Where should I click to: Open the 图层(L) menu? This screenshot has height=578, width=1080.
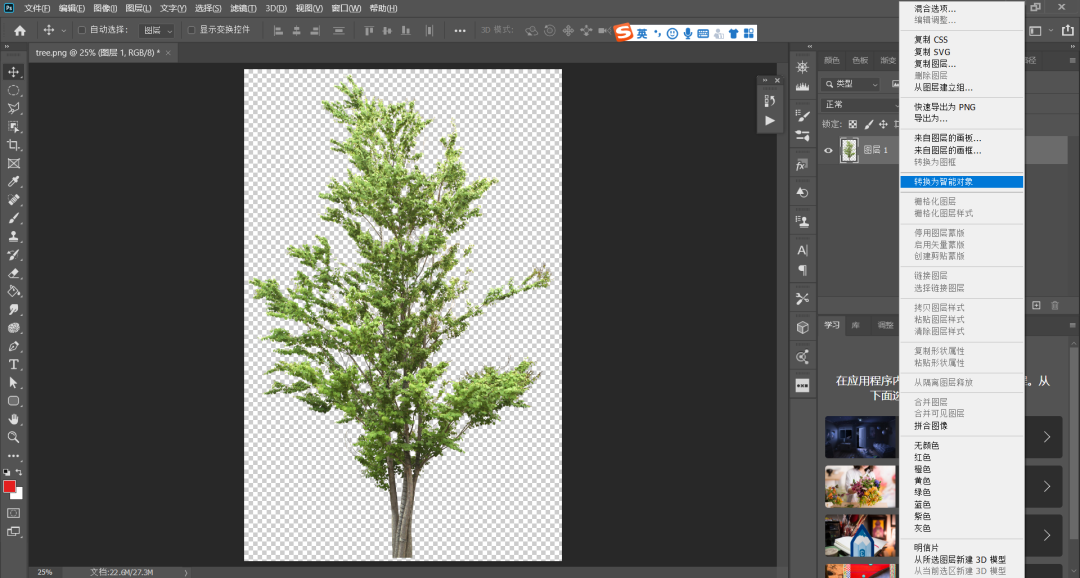click(138, 8)
